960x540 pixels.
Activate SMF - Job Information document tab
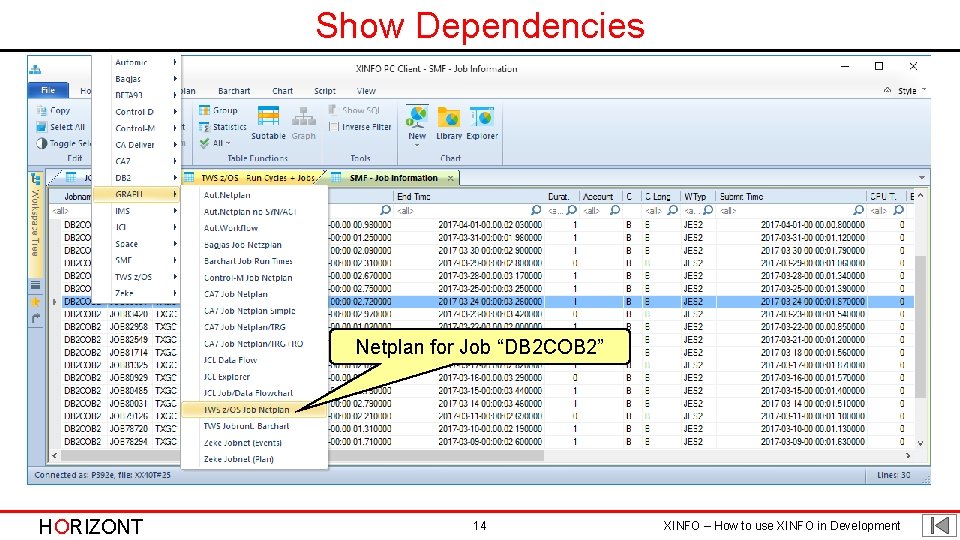coord(394,178)
